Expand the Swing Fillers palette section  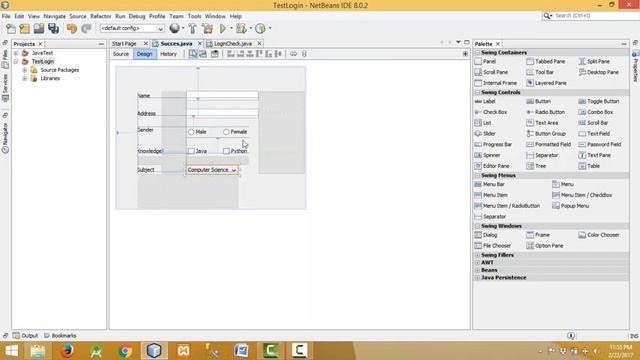[x=478, y=255]
